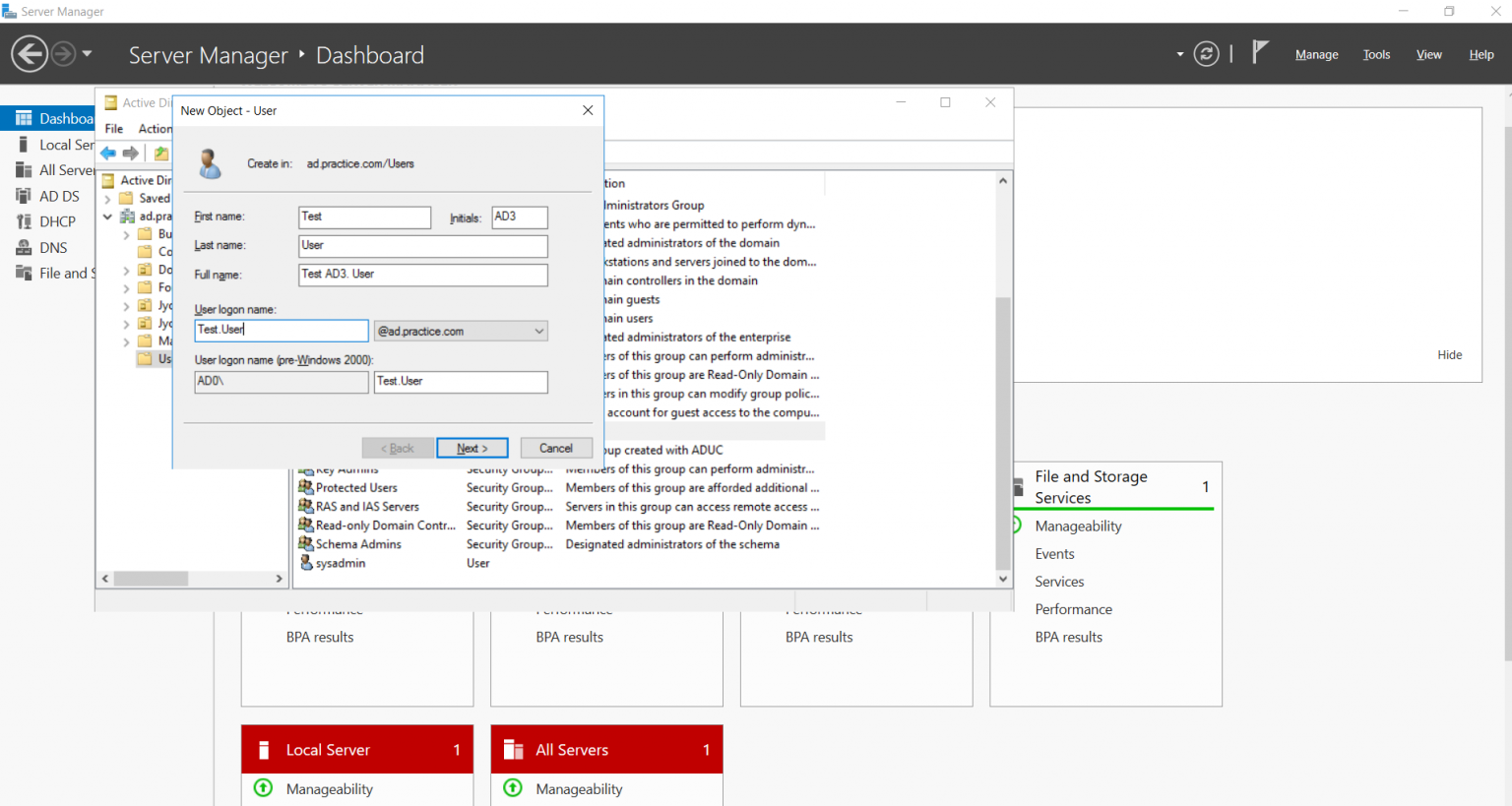Screen dimensions: 1512x806
Task: Open the notifications flag
Action: click(1260, 52)
